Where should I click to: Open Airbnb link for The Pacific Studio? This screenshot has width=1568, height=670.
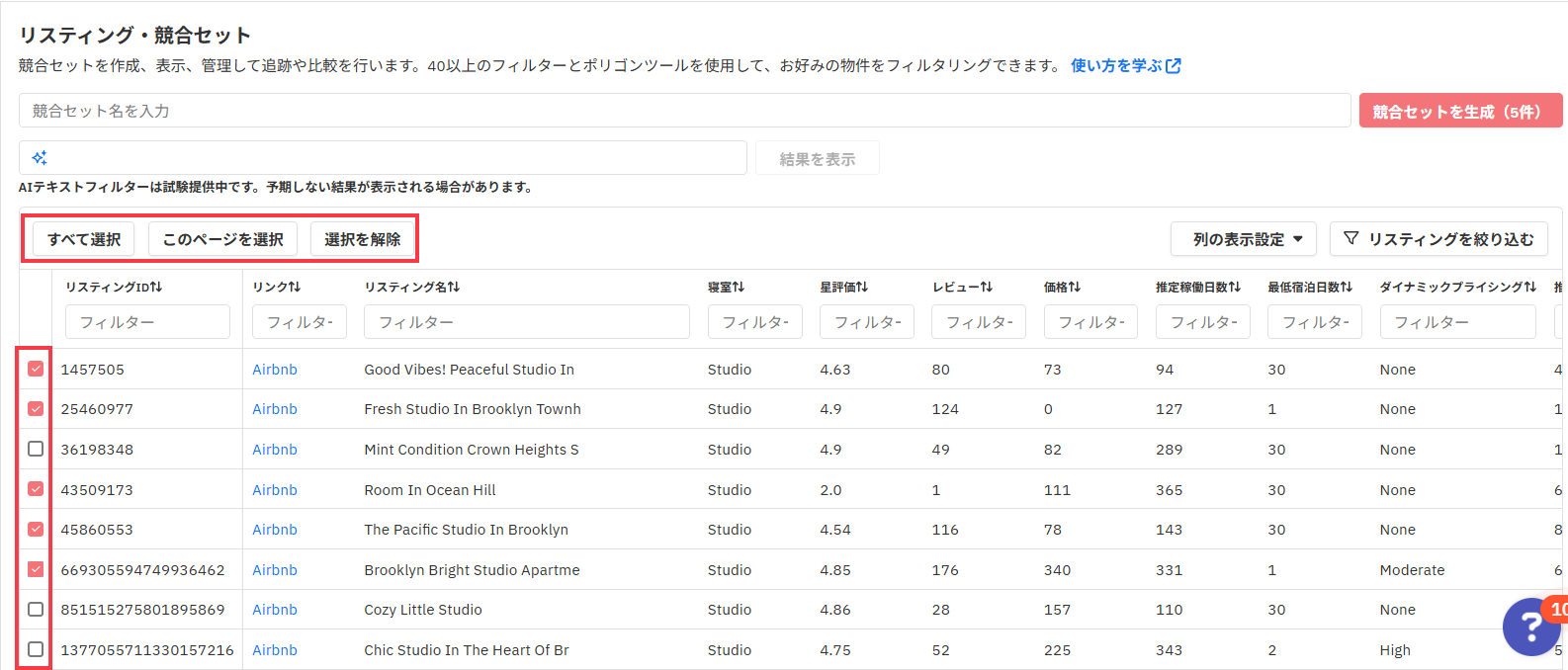(275, 529)
